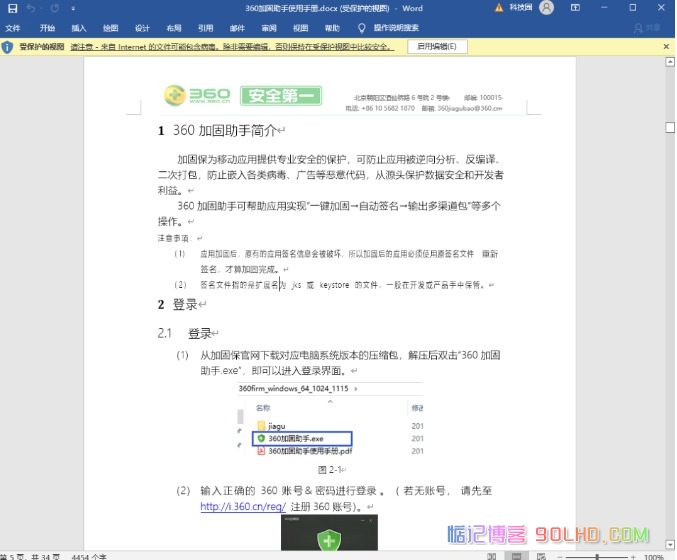Click the yellow warning triangle icon
Viewport: 677px width, 560px height.
coord(499,8)
